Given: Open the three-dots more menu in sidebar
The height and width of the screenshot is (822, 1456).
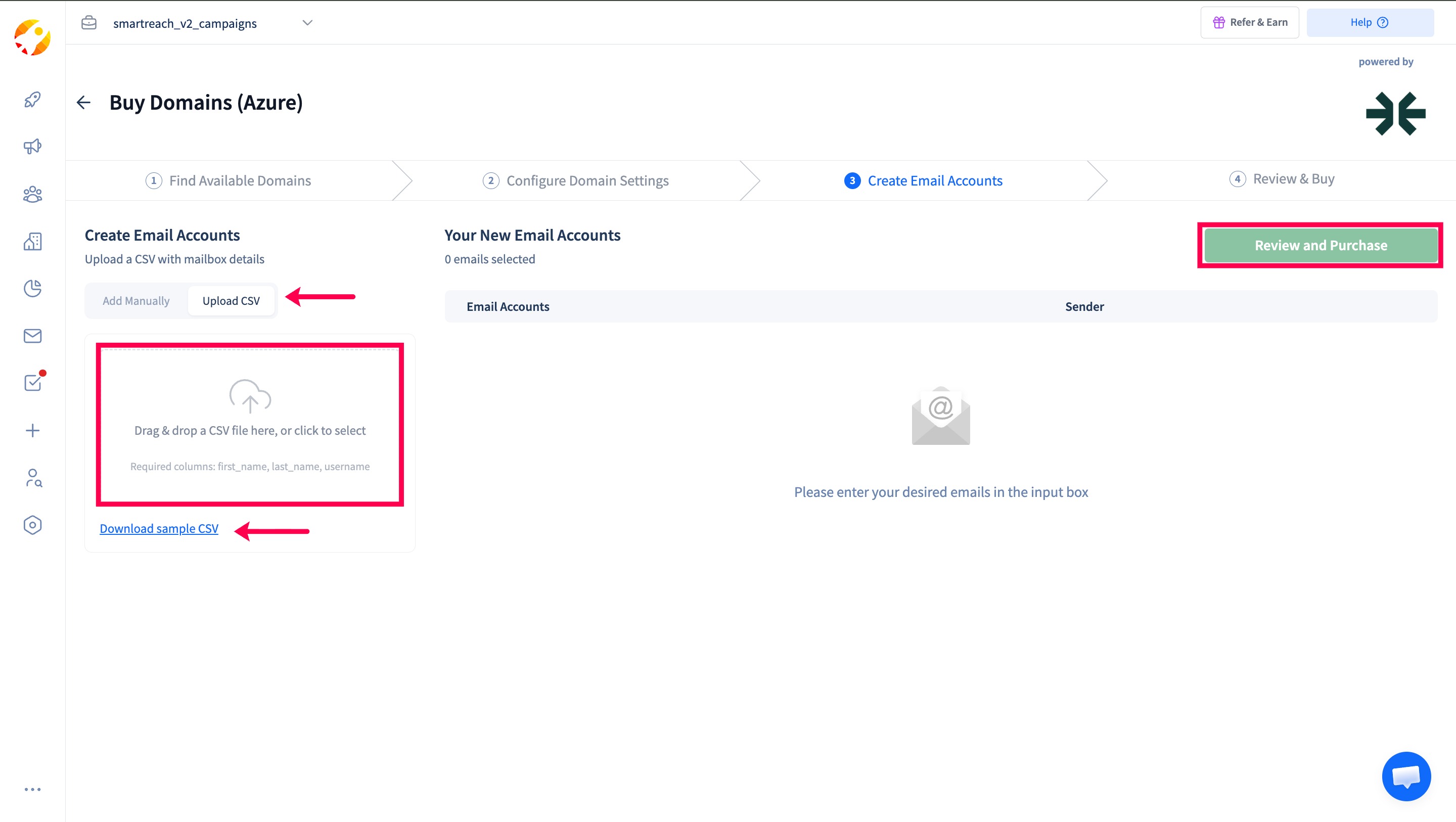Looking at the screenshot, I should [x=32, y=789].
